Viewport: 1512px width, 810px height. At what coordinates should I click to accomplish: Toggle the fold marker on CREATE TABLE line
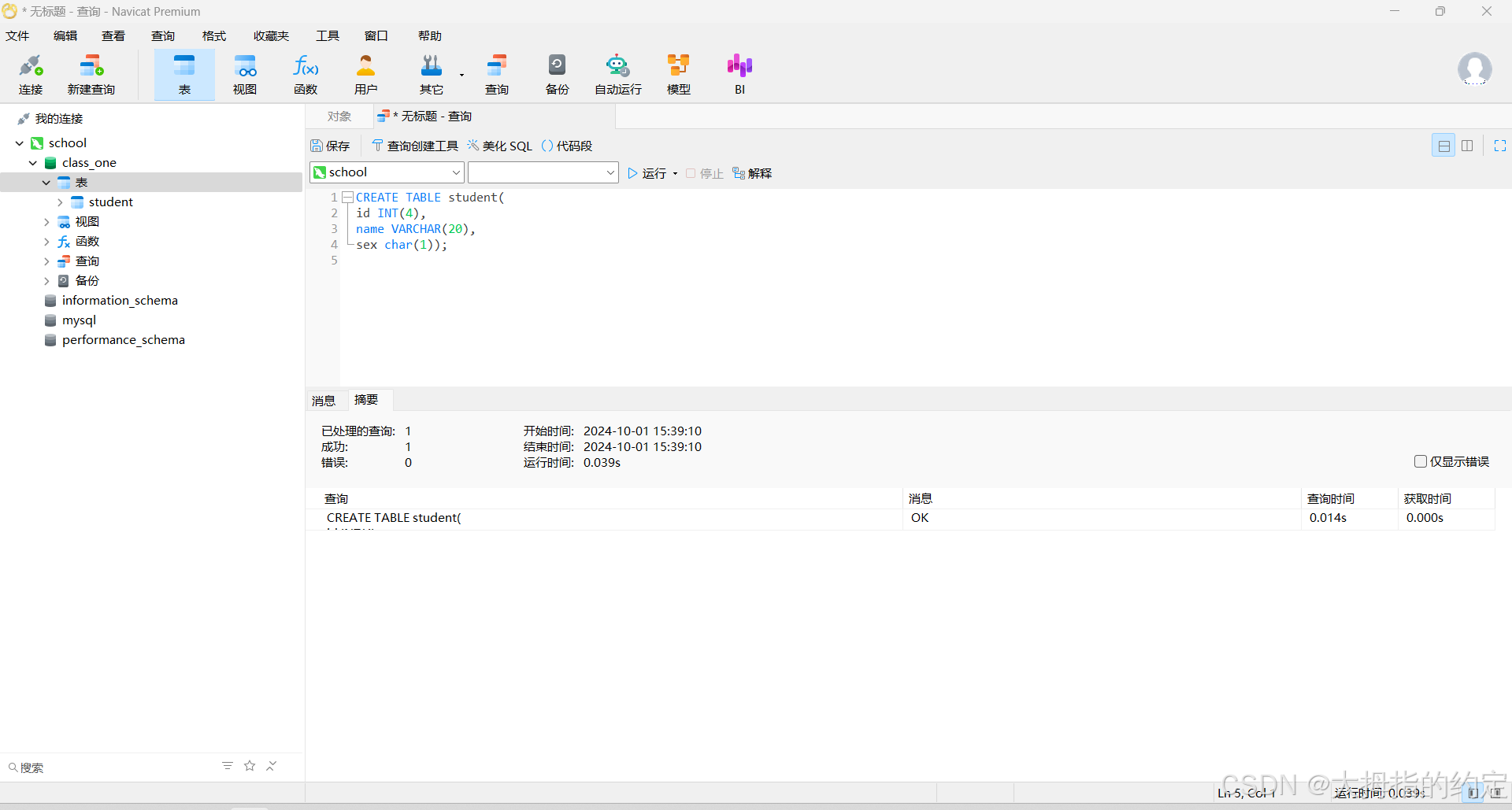click(x=347, y=198)
